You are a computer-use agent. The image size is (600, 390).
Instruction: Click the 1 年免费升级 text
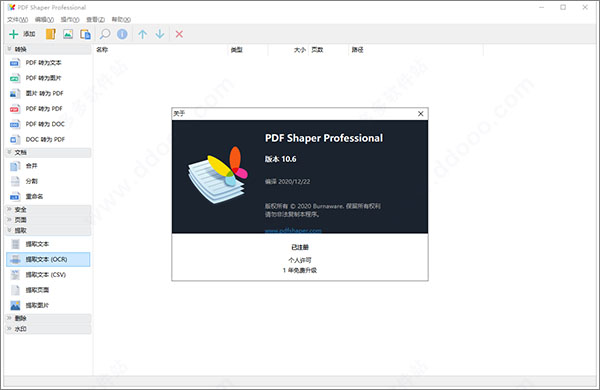pyautogui.click(x=300, y=270)
